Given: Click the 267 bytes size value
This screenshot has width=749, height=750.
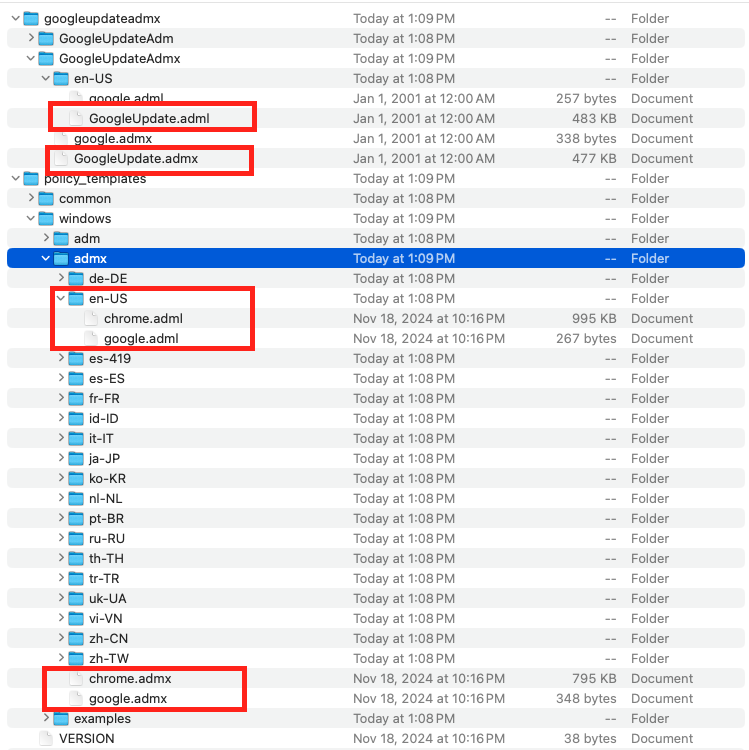Looking at the screenshot, I should [586, 339].
